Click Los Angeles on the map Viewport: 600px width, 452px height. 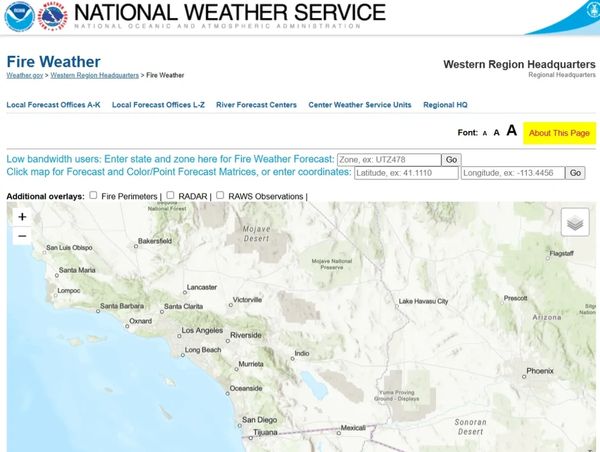click(202, 330)
